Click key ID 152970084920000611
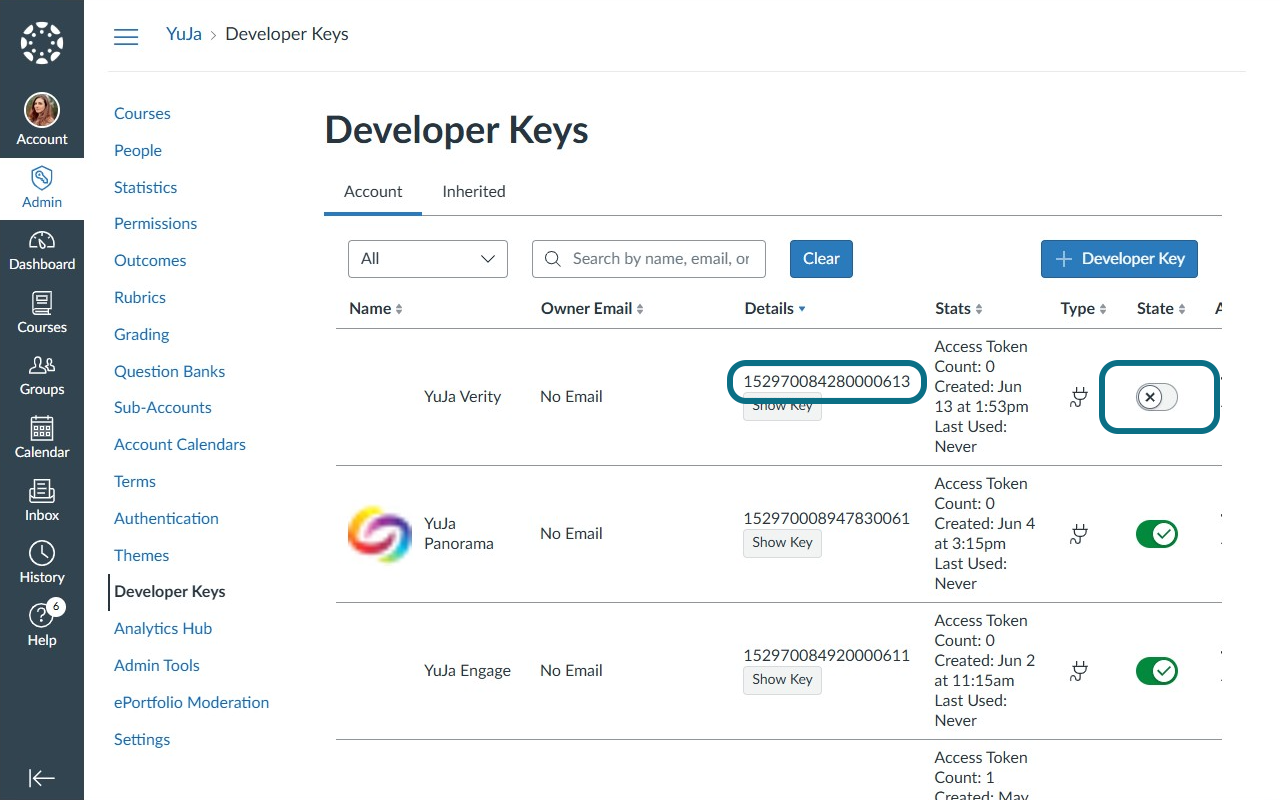Viewport: 1280px width, 800px height. [x=827, y=656]
